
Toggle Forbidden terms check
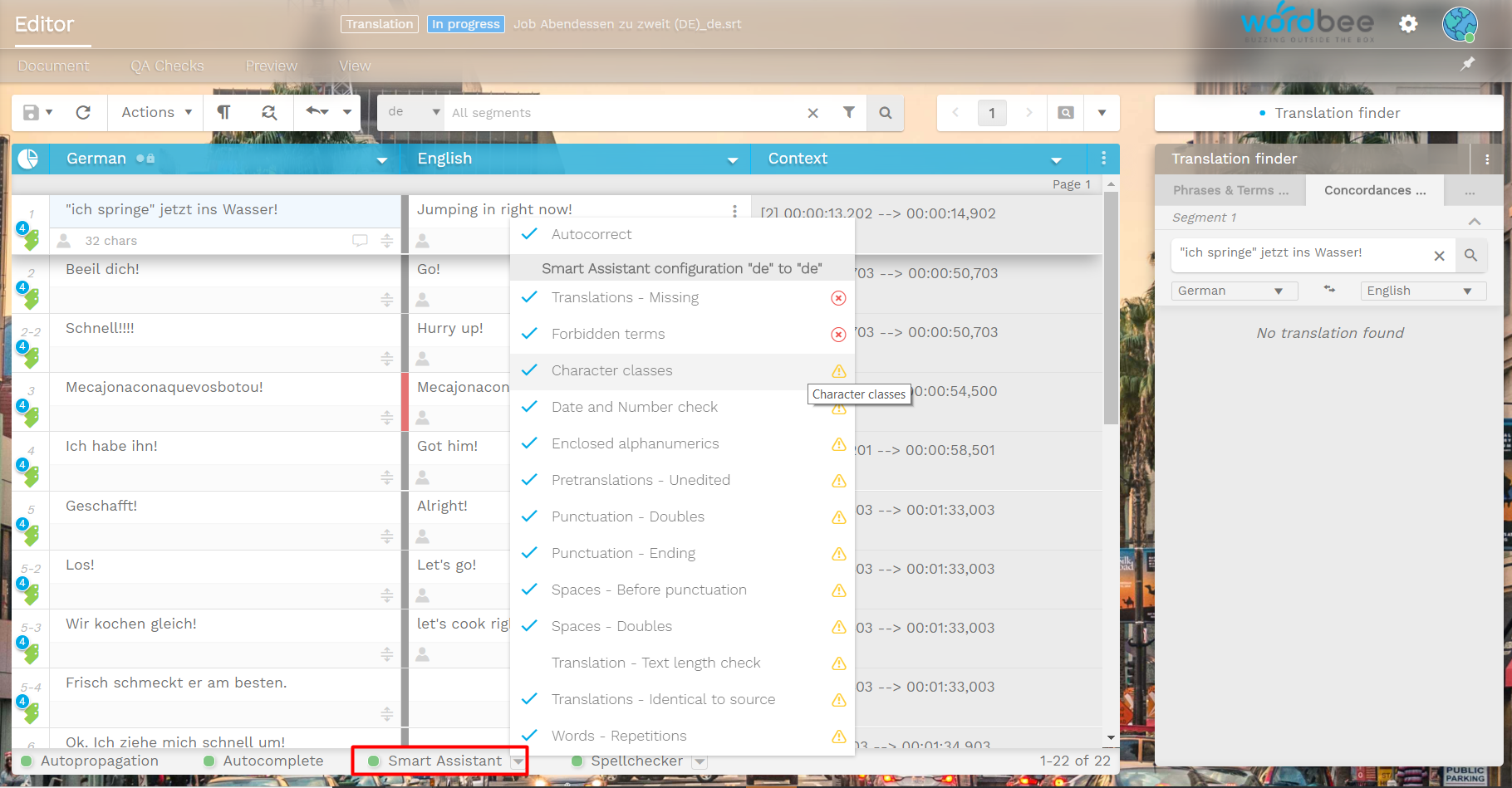click(529, 334)
